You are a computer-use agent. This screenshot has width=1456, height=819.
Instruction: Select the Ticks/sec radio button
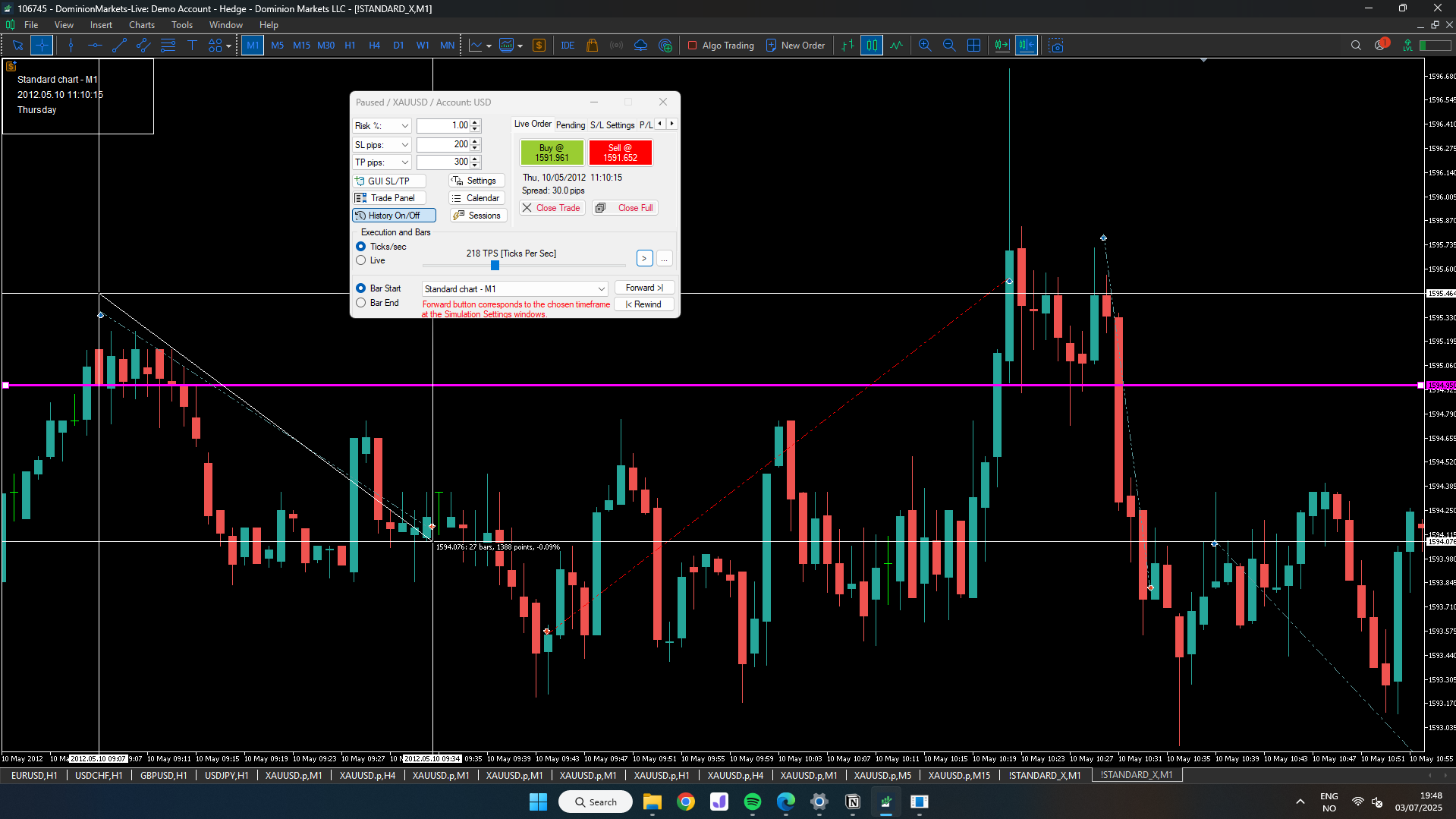(x=361, y=247)
